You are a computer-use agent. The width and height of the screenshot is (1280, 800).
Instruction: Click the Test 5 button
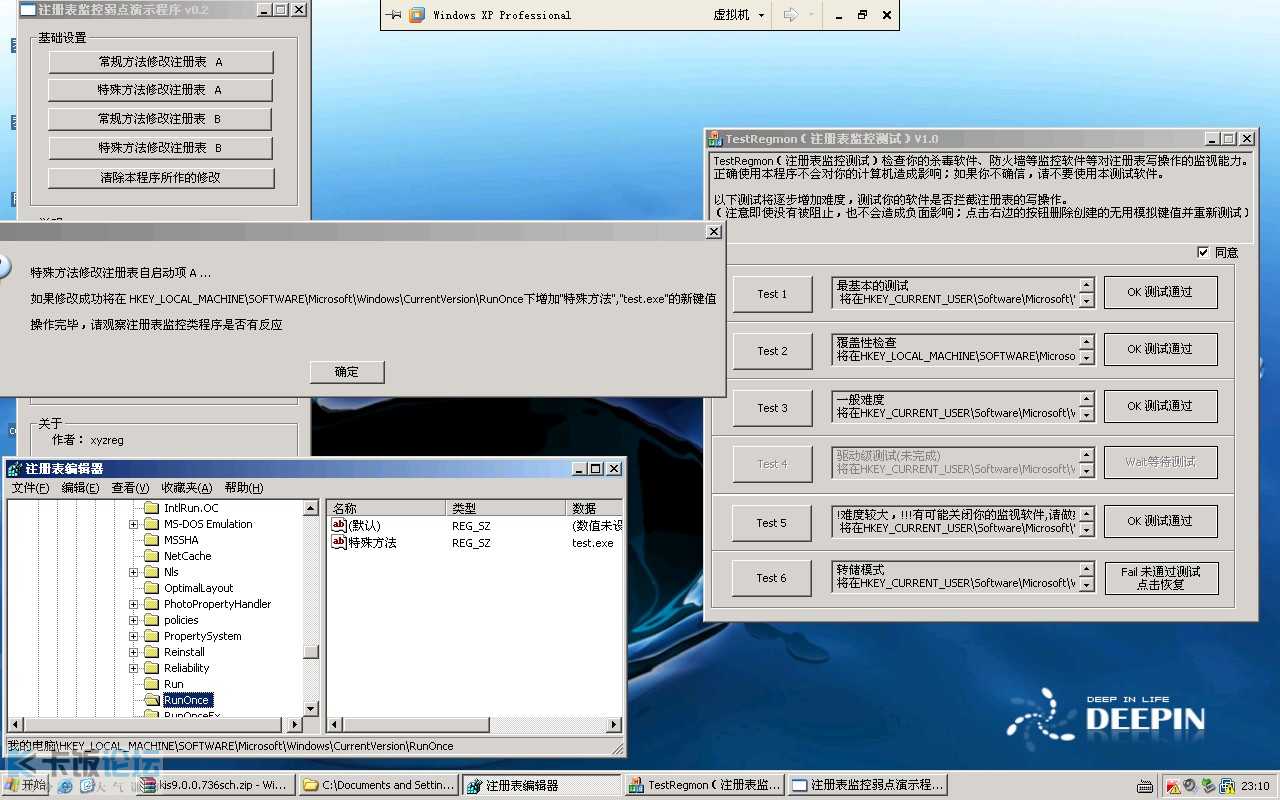[x=772, y=523]
